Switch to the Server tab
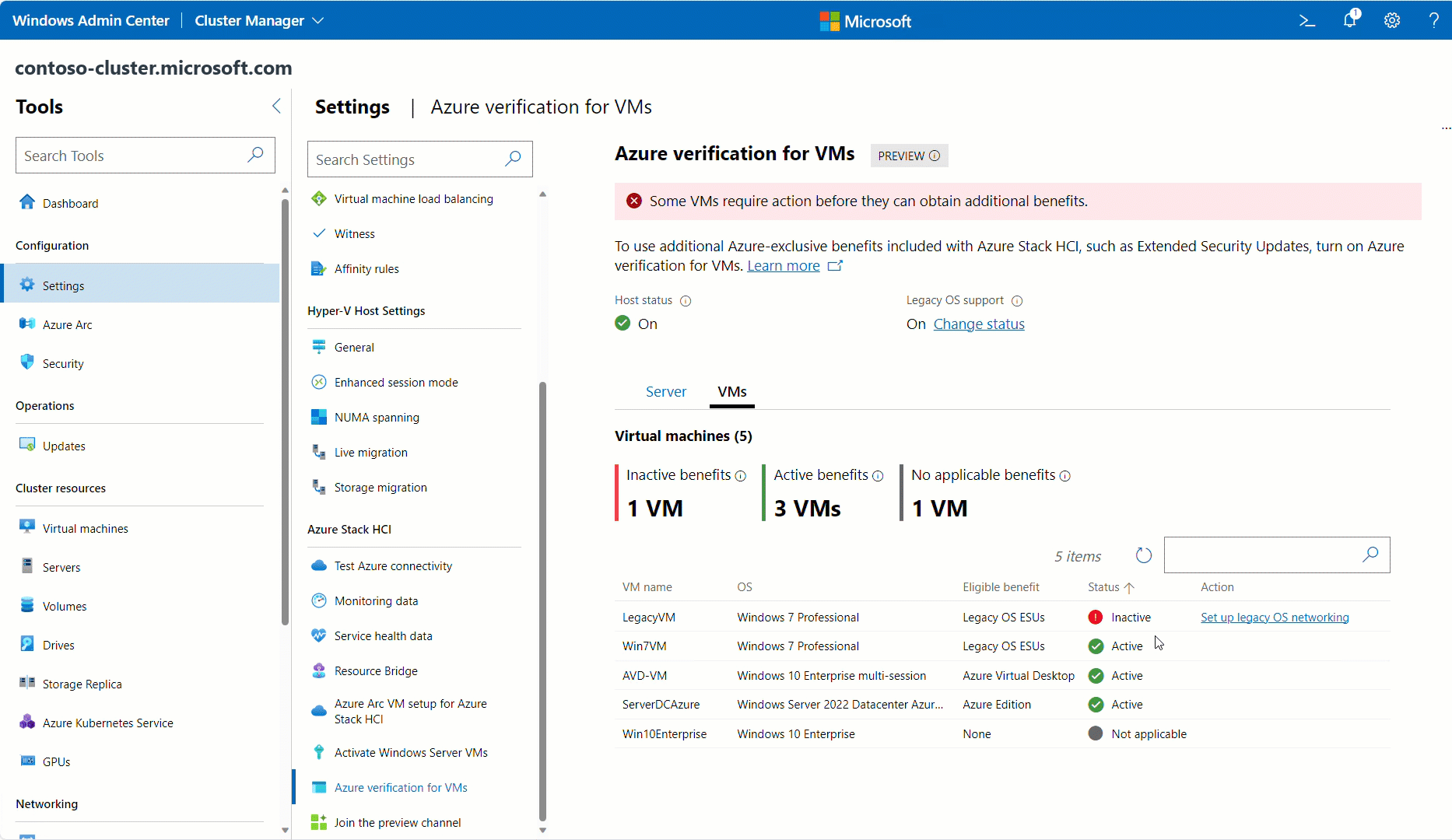This screenshot has height=840, width=1452. tap(666, 392)
